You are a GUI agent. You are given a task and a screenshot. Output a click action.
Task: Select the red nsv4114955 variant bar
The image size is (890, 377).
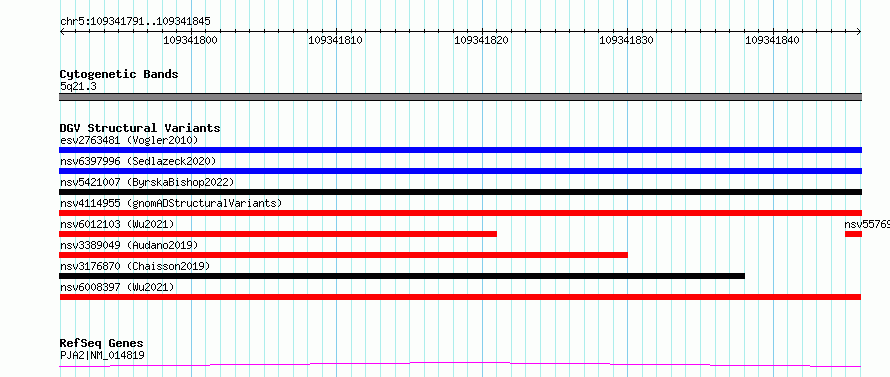[460, 213]
